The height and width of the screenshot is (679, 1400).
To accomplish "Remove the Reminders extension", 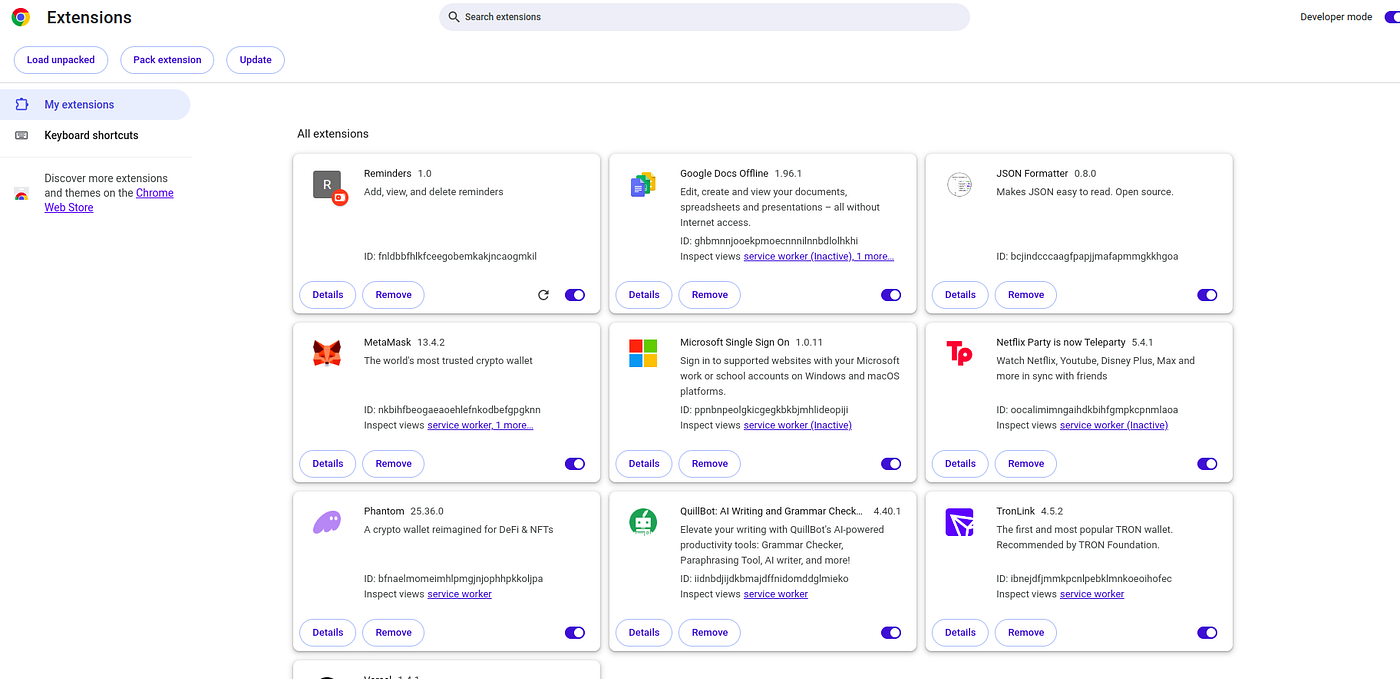I will click(x=393, y=295).
